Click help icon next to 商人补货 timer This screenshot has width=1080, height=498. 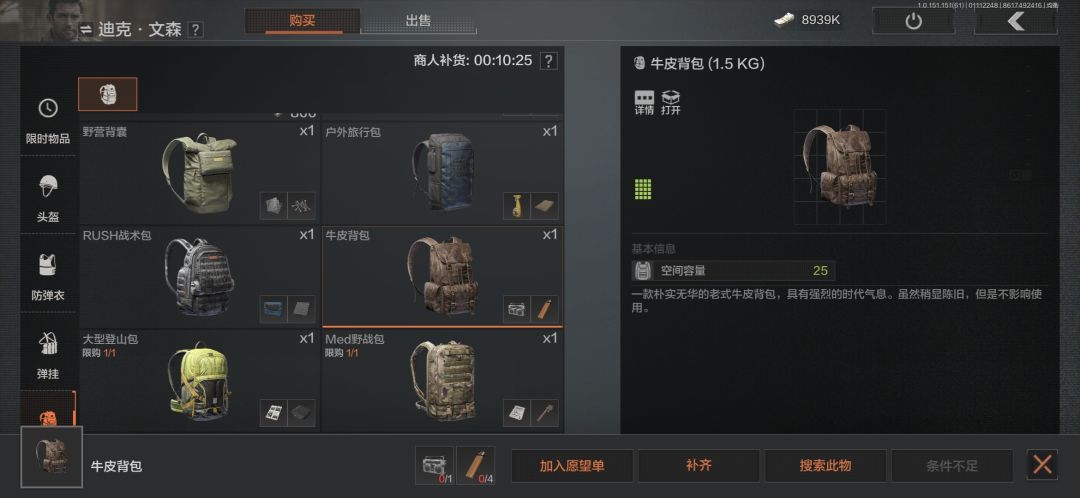pos(548,61)
